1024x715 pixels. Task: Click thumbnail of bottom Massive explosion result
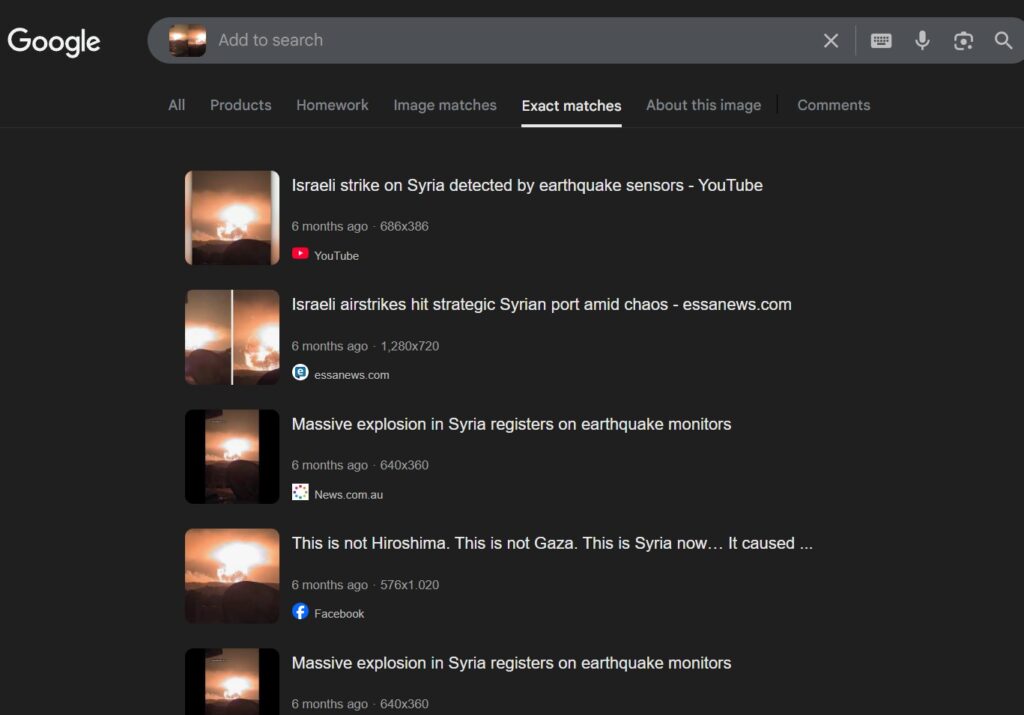point(232,682)
